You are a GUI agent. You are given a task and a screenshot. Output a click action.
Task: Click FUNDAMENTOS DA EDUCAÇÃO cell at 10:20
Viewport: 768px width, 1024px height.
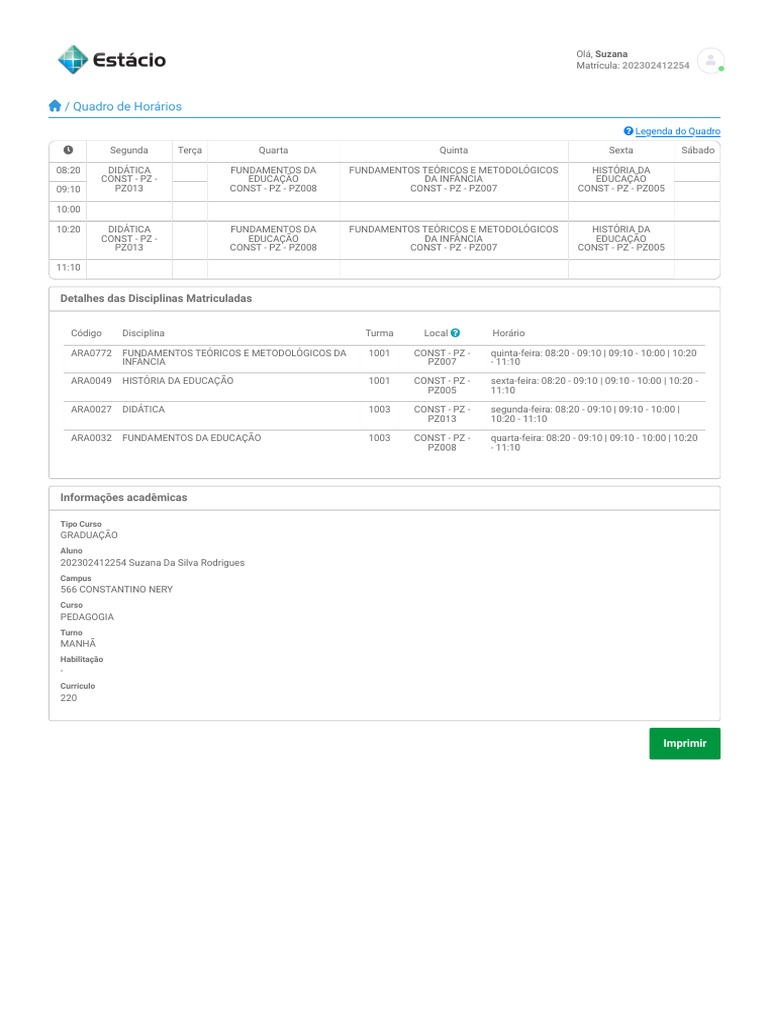pyautogui.click(x=273, y=238)
